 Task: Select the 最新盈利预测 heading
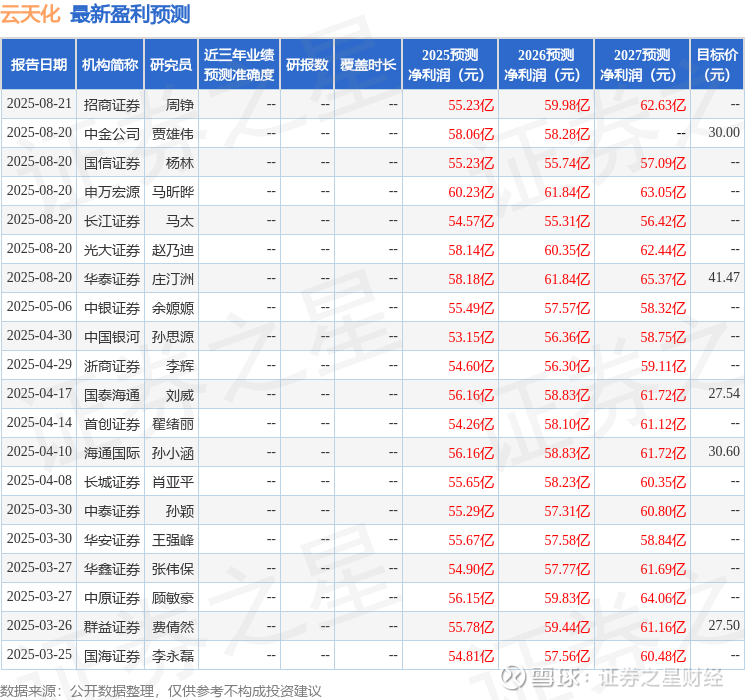[x=130, y=14]
